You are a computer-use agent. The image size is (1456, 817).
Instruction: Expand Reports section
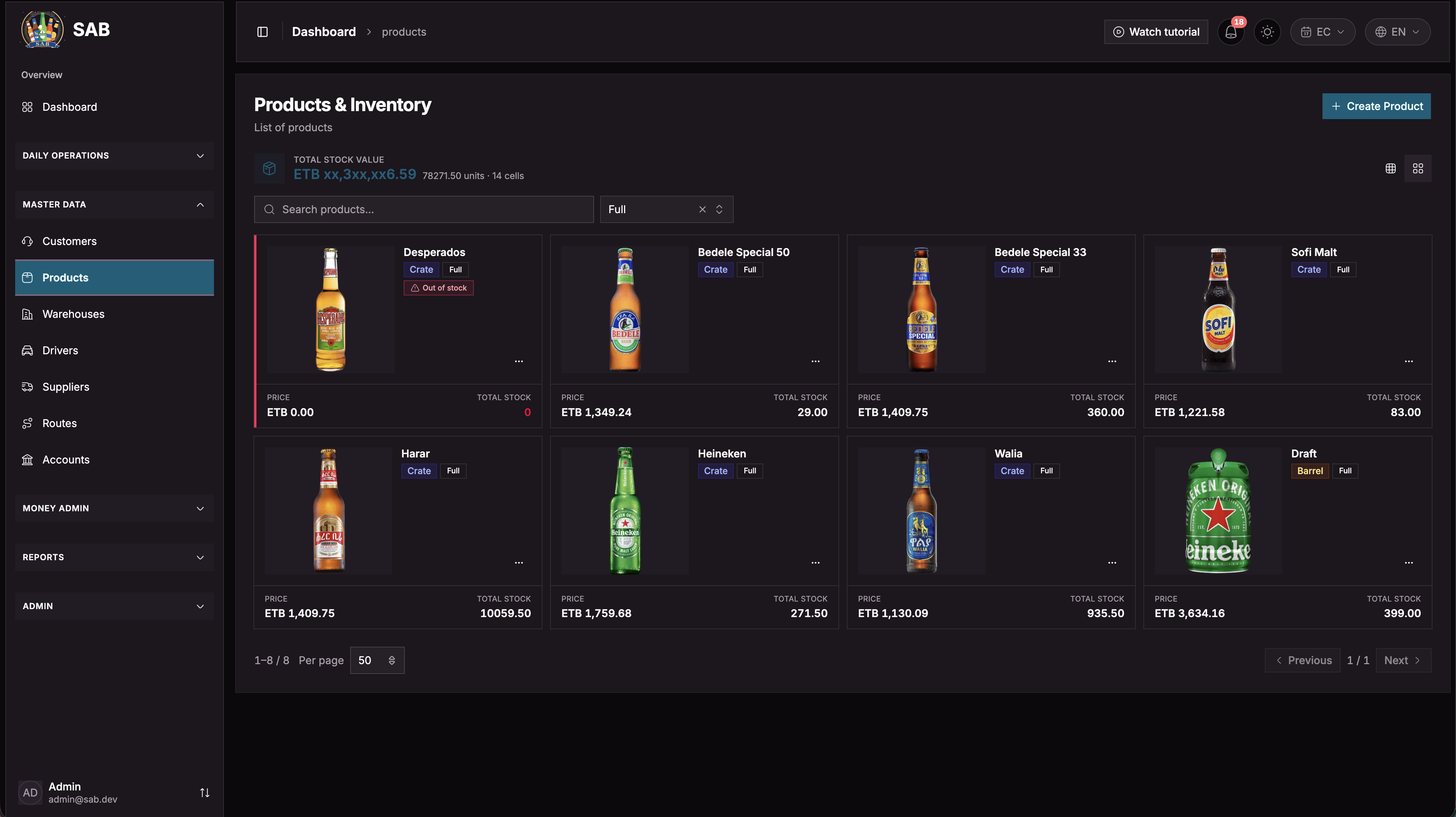click(x=114, y=557)
